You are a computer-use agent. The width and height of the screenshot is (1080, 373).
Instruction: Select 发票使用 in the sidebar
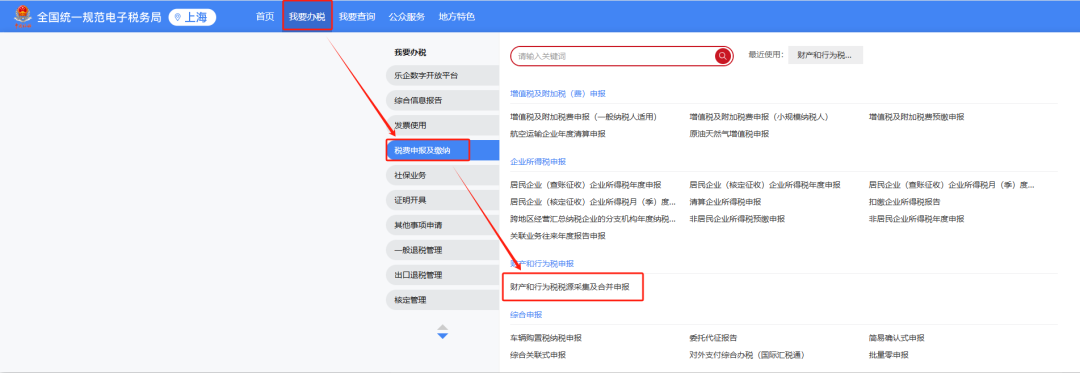coord(442,125)
